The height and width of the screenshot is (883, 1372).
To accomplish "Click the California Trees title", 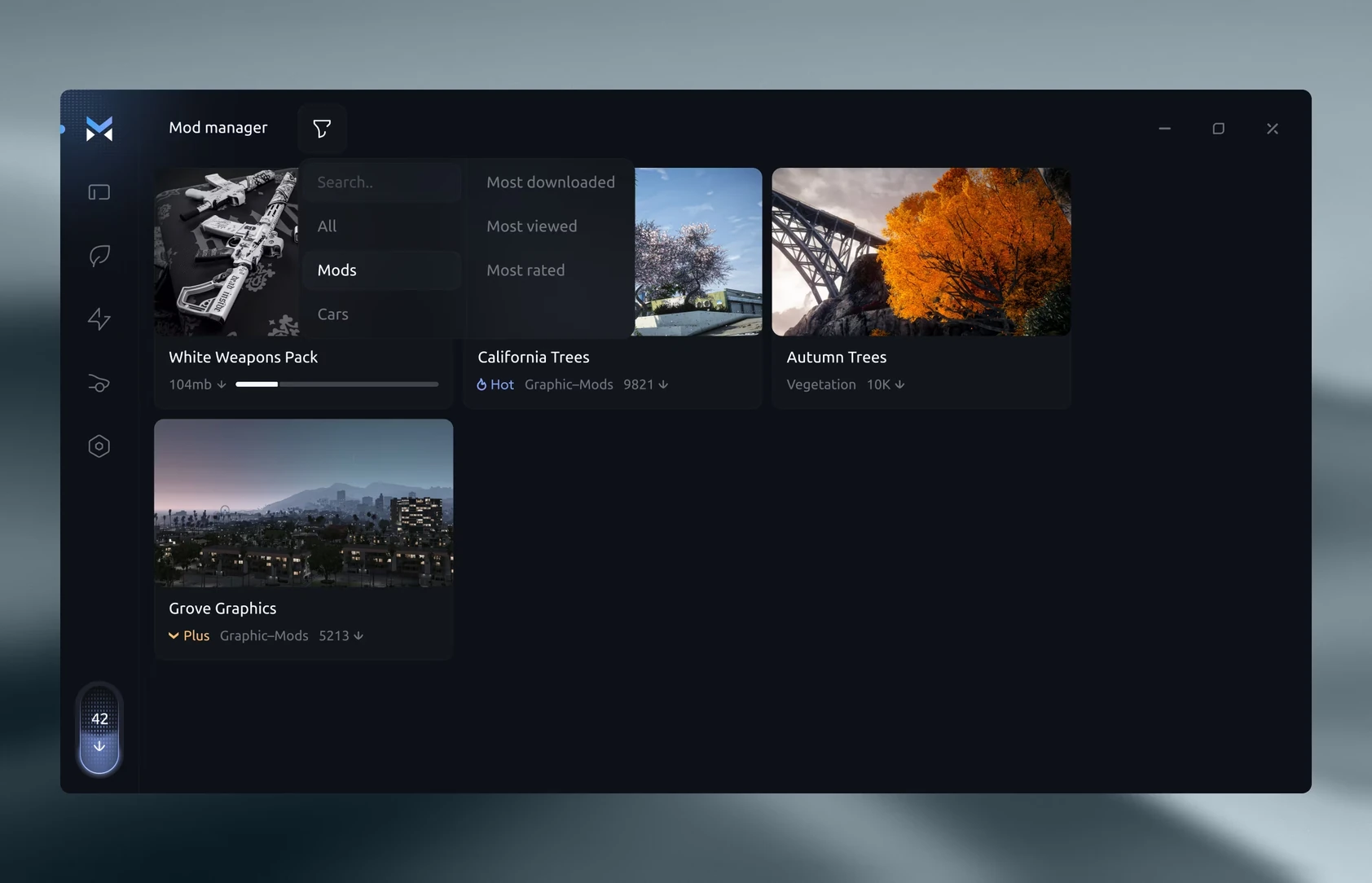I will (534, 357).
